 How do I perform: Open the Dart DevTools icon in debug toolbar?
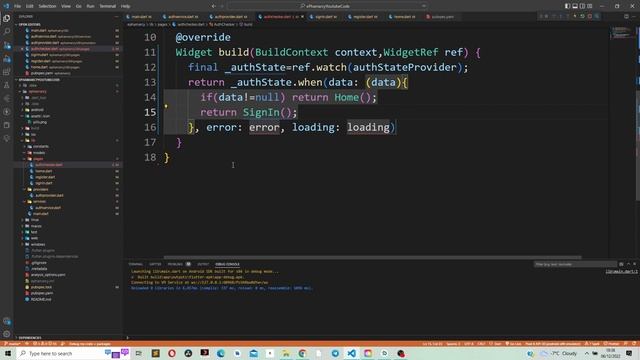(x=597, y=16)
